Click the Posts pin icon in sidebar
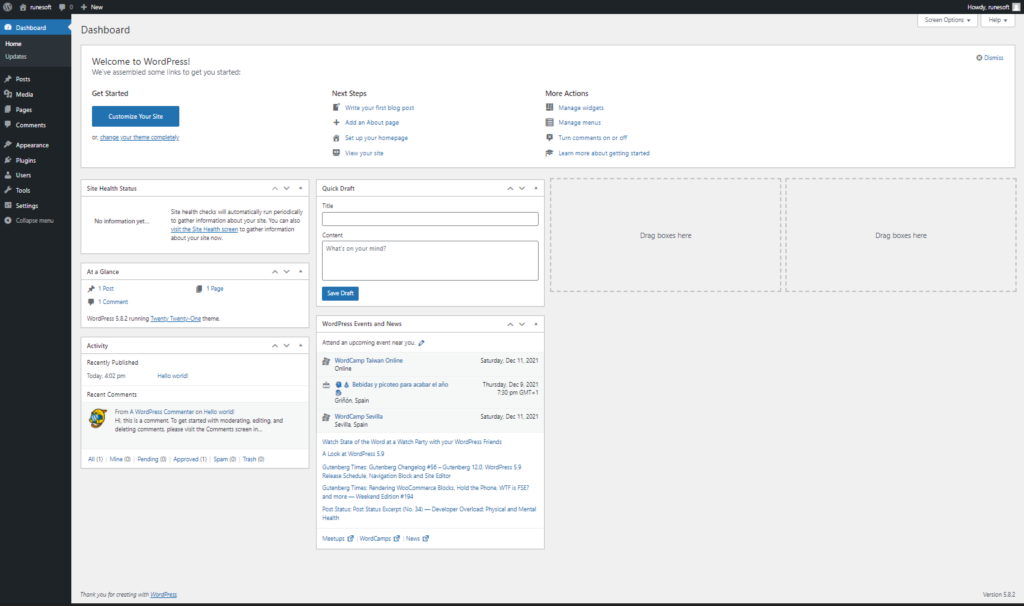The image size is (1024, 606). [8, 79]
